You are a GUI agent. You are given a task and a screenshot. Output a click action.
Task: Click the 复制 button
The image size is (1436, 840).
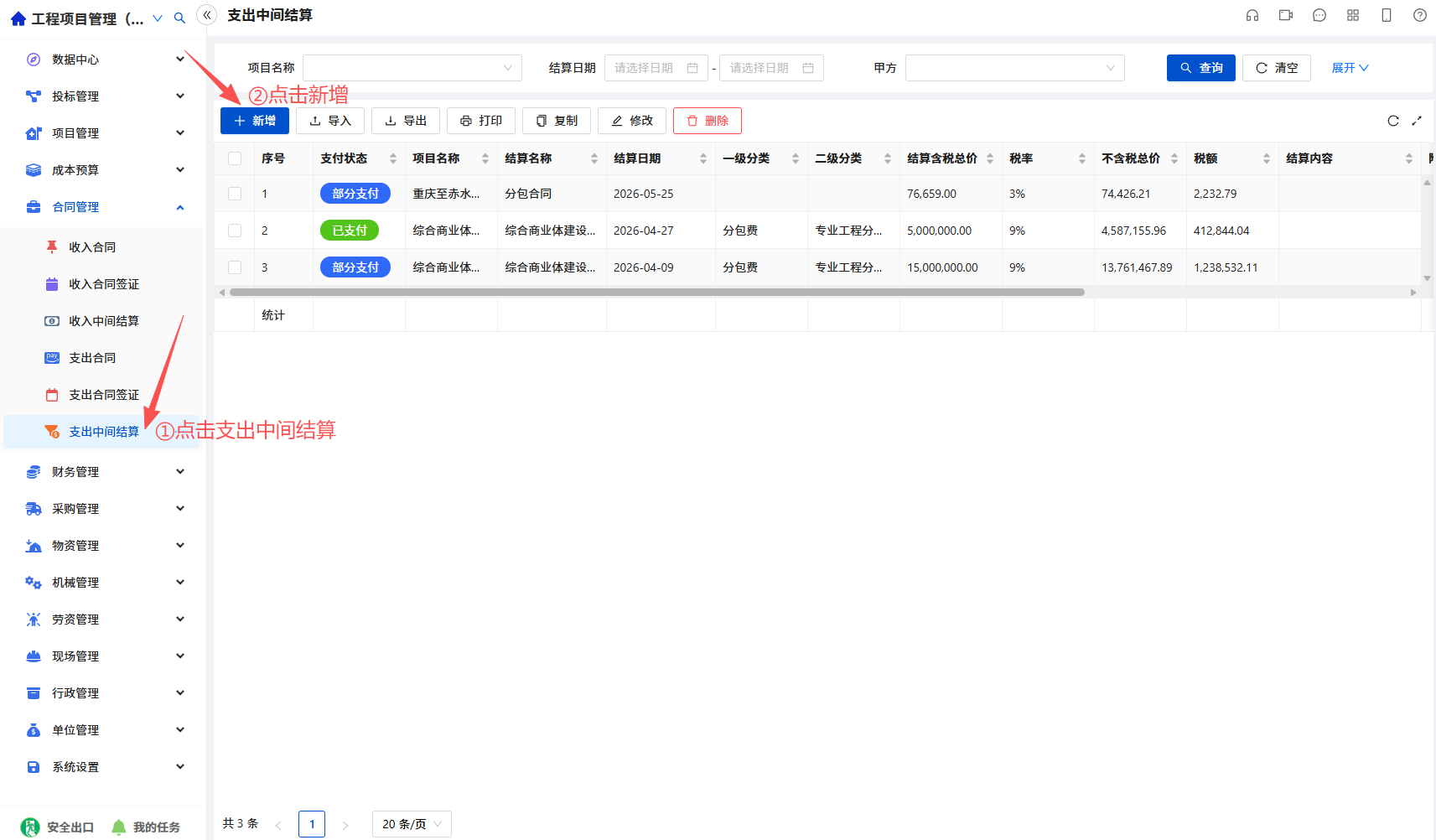(x=557, y=121)
